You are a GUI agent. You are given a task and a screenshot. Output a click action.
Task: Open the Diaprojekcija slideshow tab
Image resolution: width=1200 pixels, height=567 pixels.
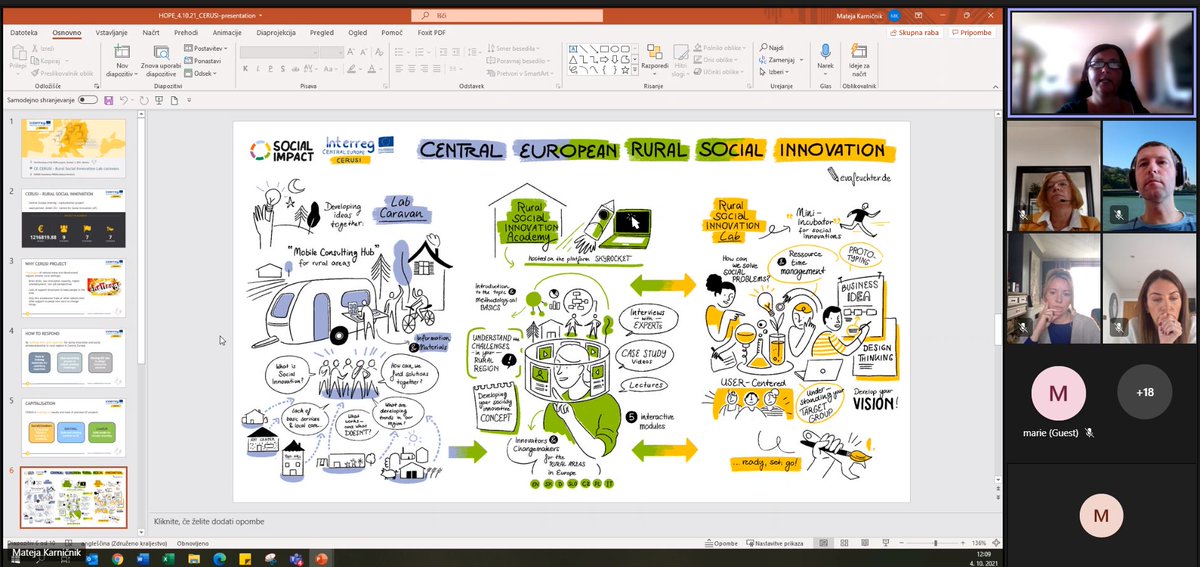[277, 32]
